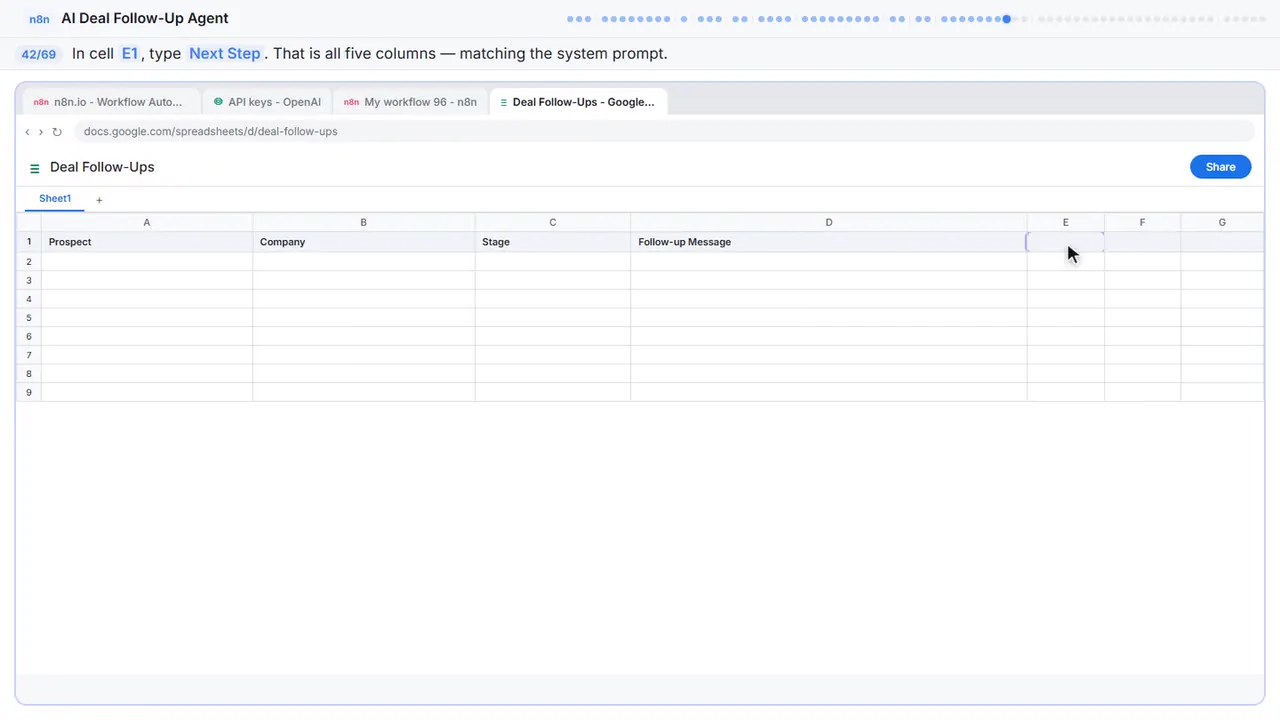Select column D header
The width and height of the screenshot is (1280, 720).
tap(829, 223)
